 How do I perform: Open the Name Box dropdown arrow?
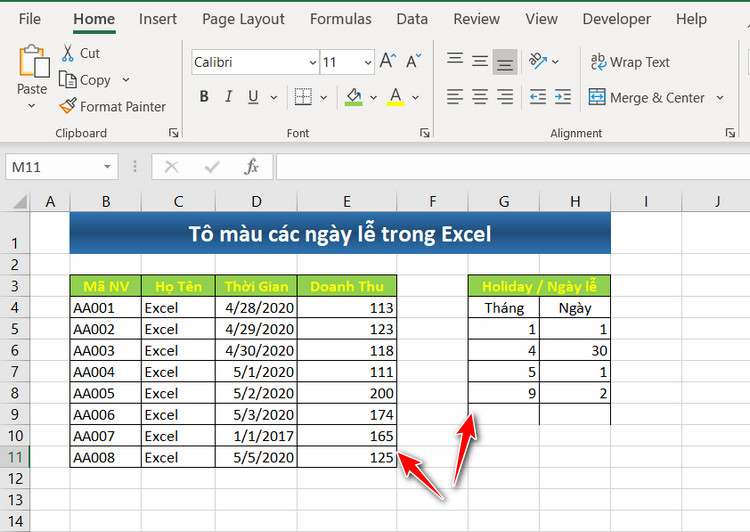(x=107, y=166)
